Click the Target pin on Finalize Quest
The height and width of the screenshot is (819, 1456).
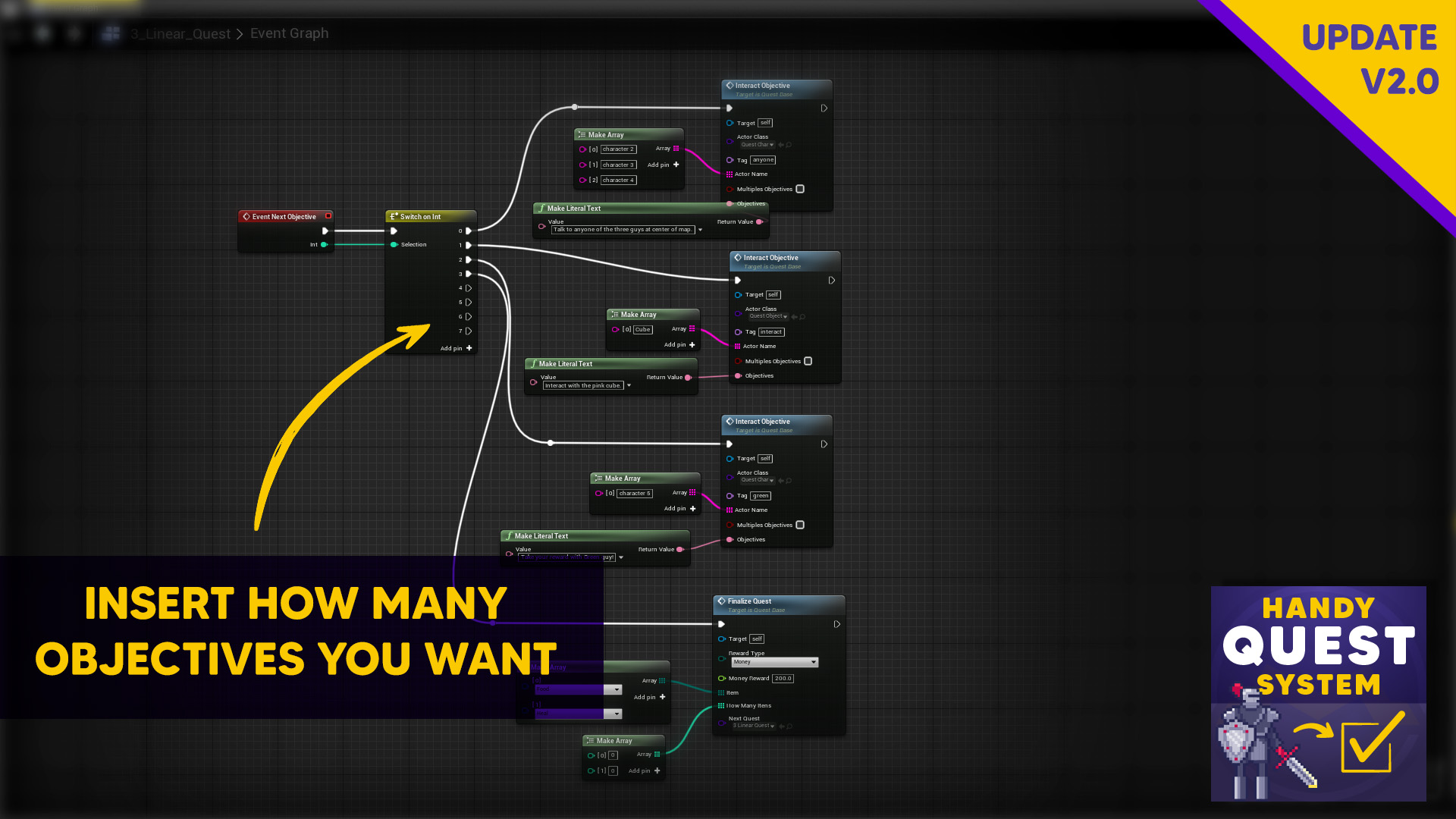click(x=722, y=639)
